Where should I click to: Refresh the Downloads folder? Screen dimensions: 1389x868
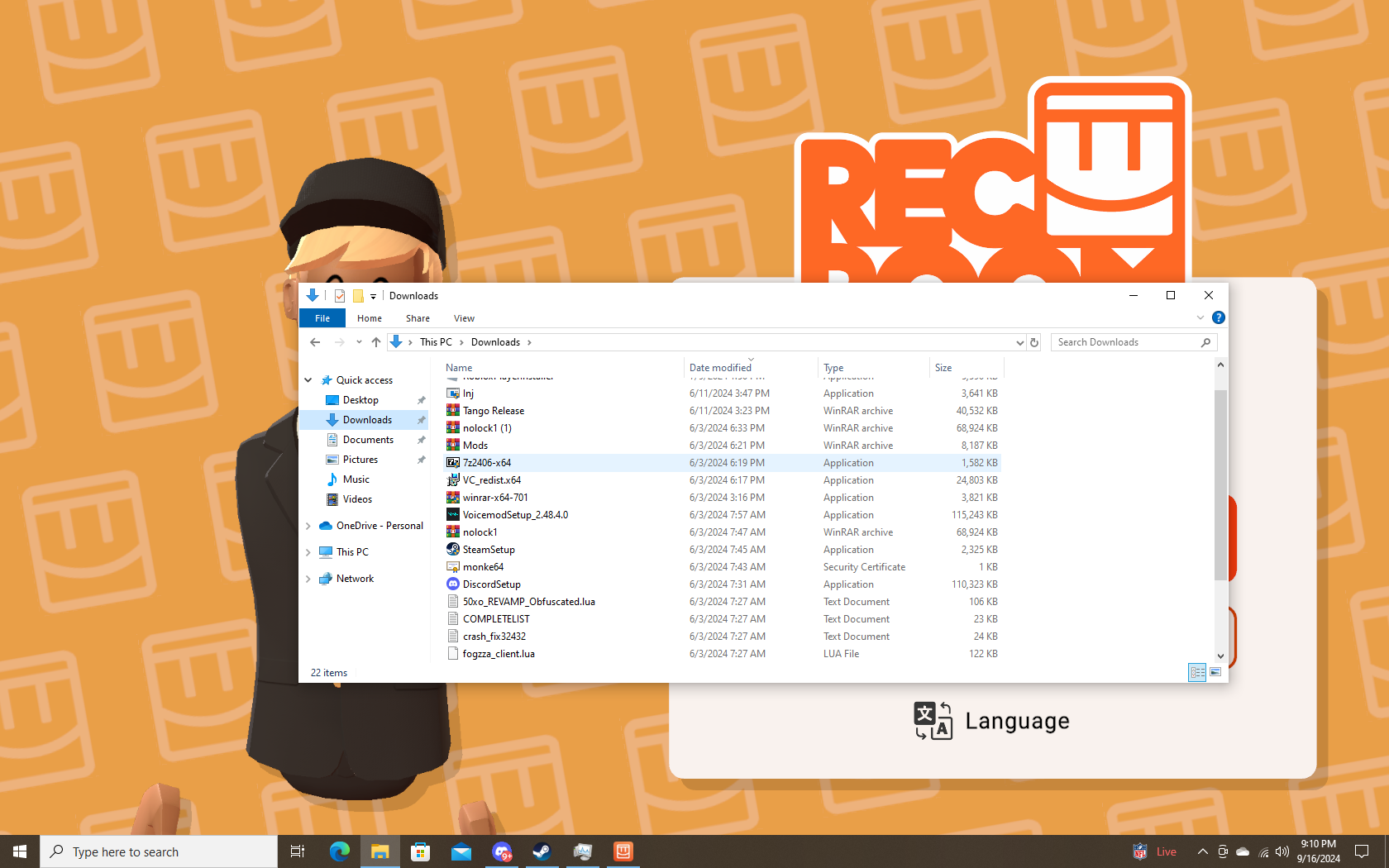tap(1034, 342)
